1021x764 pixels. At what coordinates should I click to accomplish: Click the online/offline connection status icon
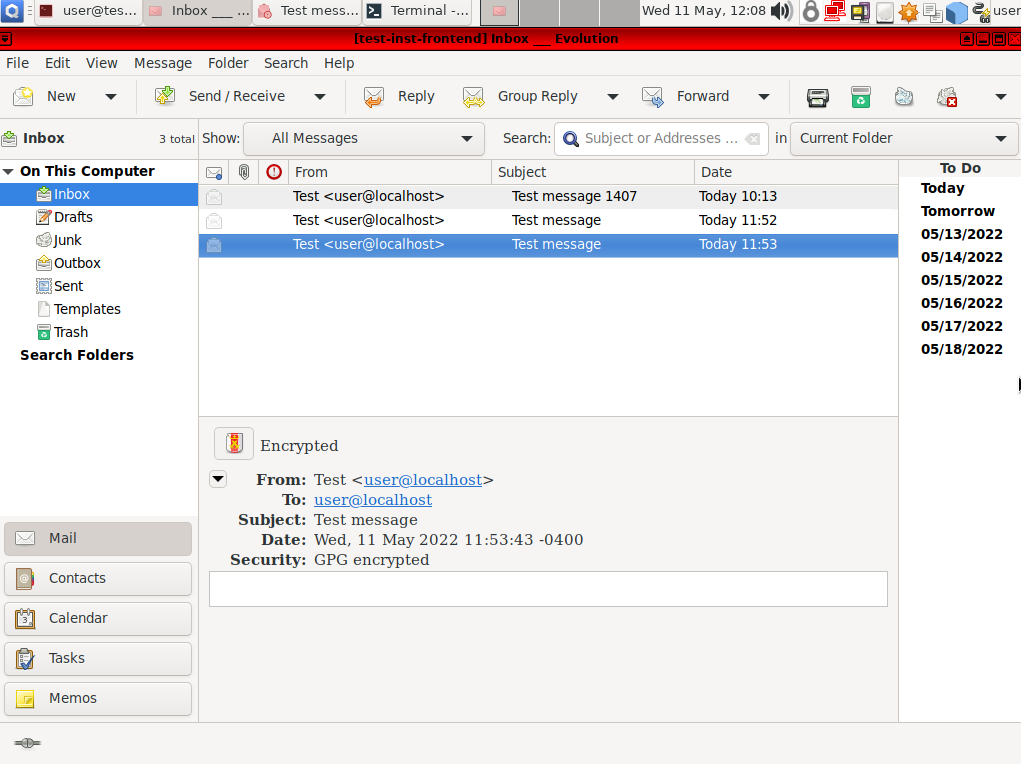coord(27,743)
